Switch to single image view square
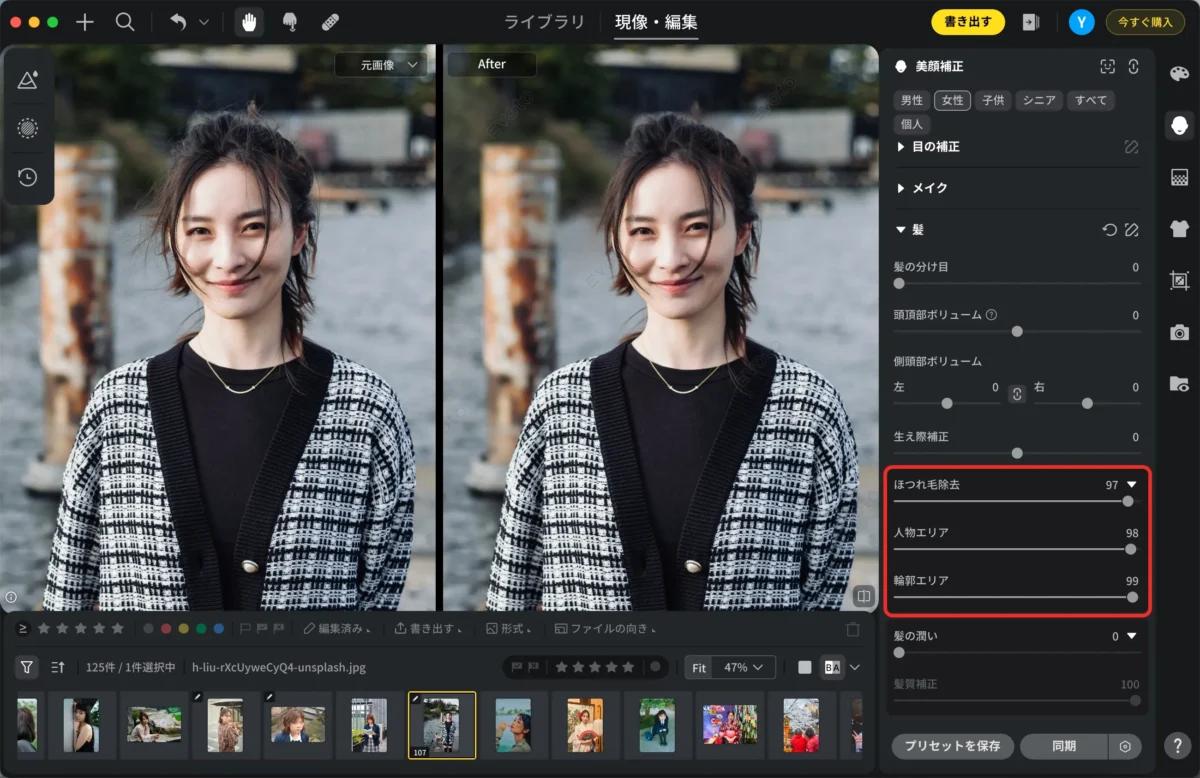 [x=805, y=667]
